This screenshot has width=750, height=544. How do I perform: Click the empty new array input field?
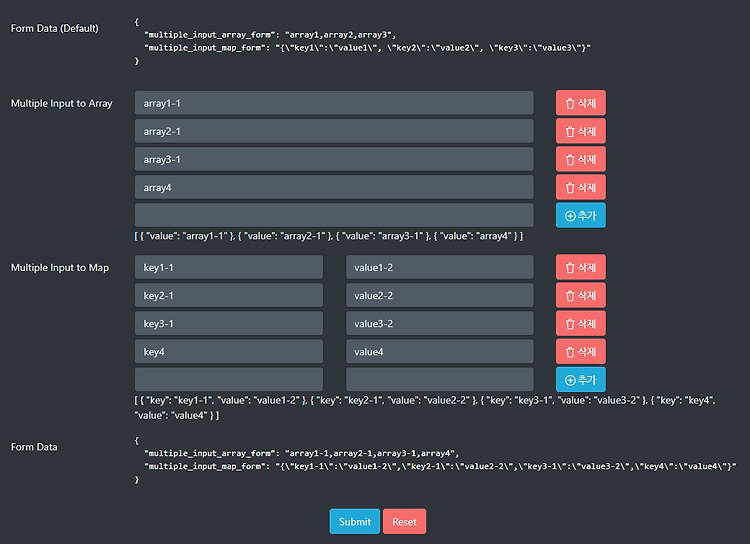pyautogui.click(x=334, y=215)
